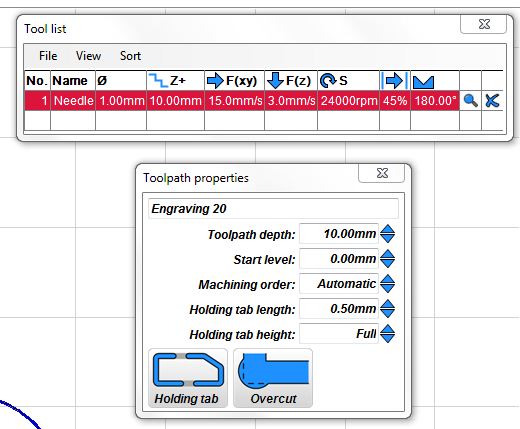Click the Toolpath depth value field

click(339, 234)
